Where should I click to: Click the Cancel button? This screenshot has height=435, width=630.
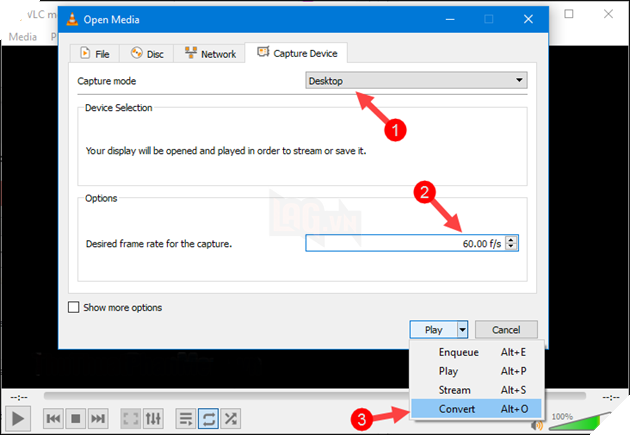coord(506,330)
